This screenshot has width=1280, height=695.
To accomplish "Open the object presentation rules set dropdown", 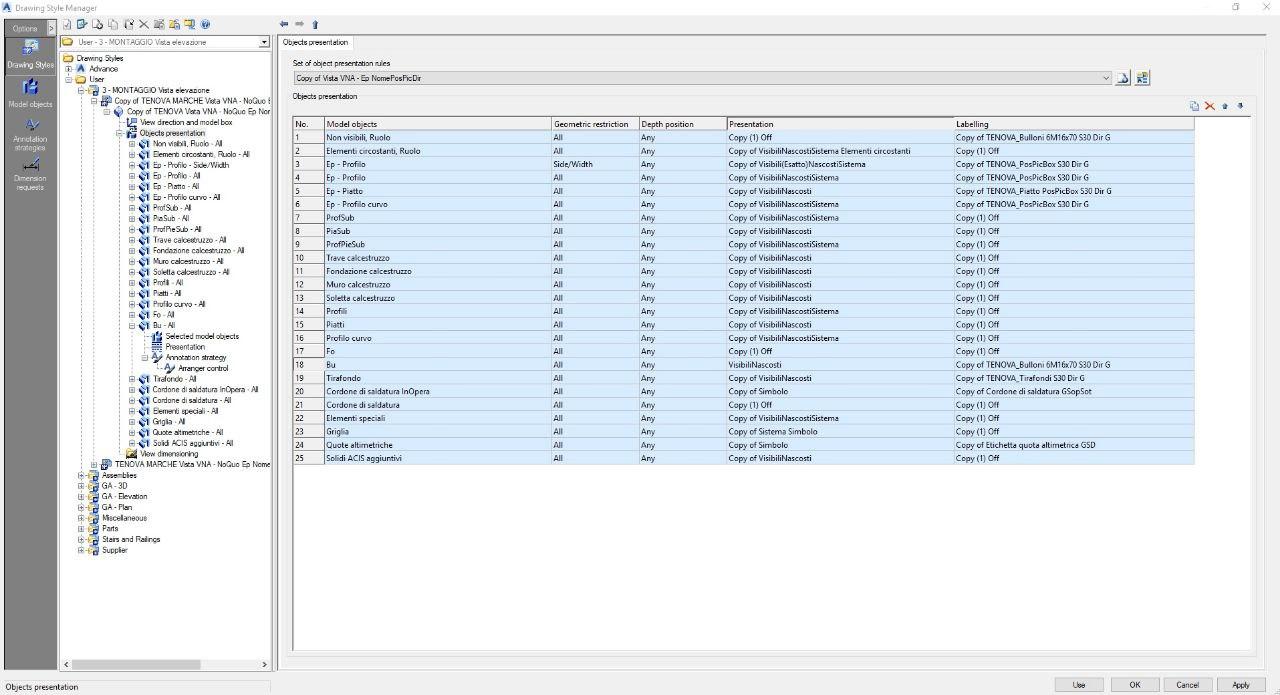I will [1105, 78].
